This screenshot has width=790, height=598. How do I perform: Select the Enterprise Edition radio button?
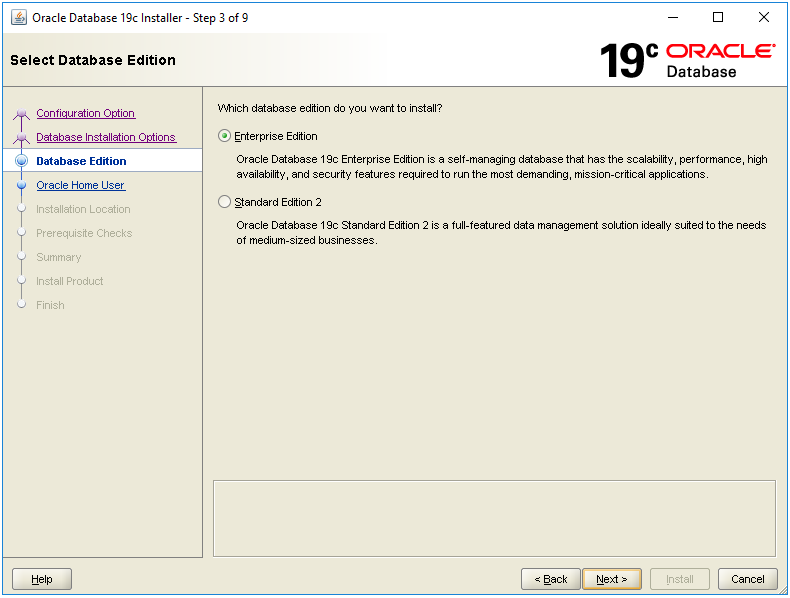coord(224,136)
